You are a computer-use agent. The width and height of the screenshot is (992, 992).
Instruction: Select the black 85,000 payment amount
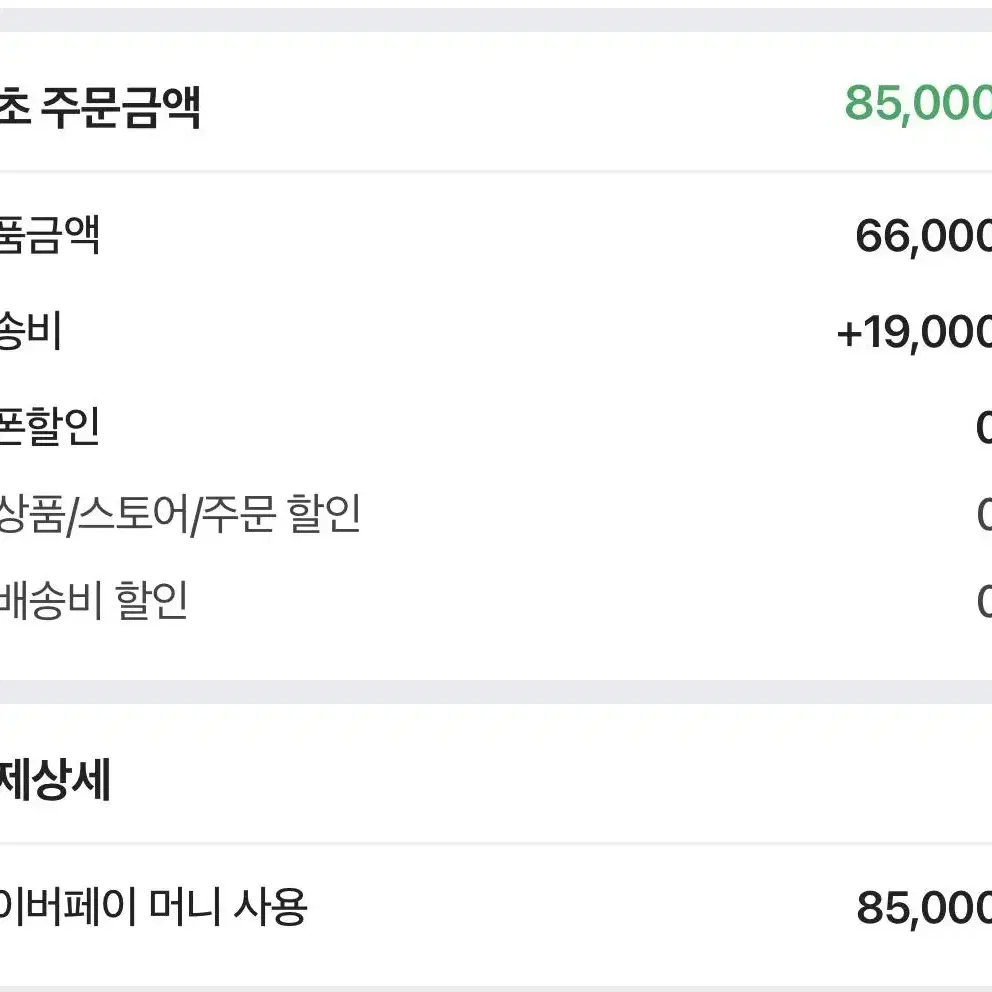pos(924,908)
